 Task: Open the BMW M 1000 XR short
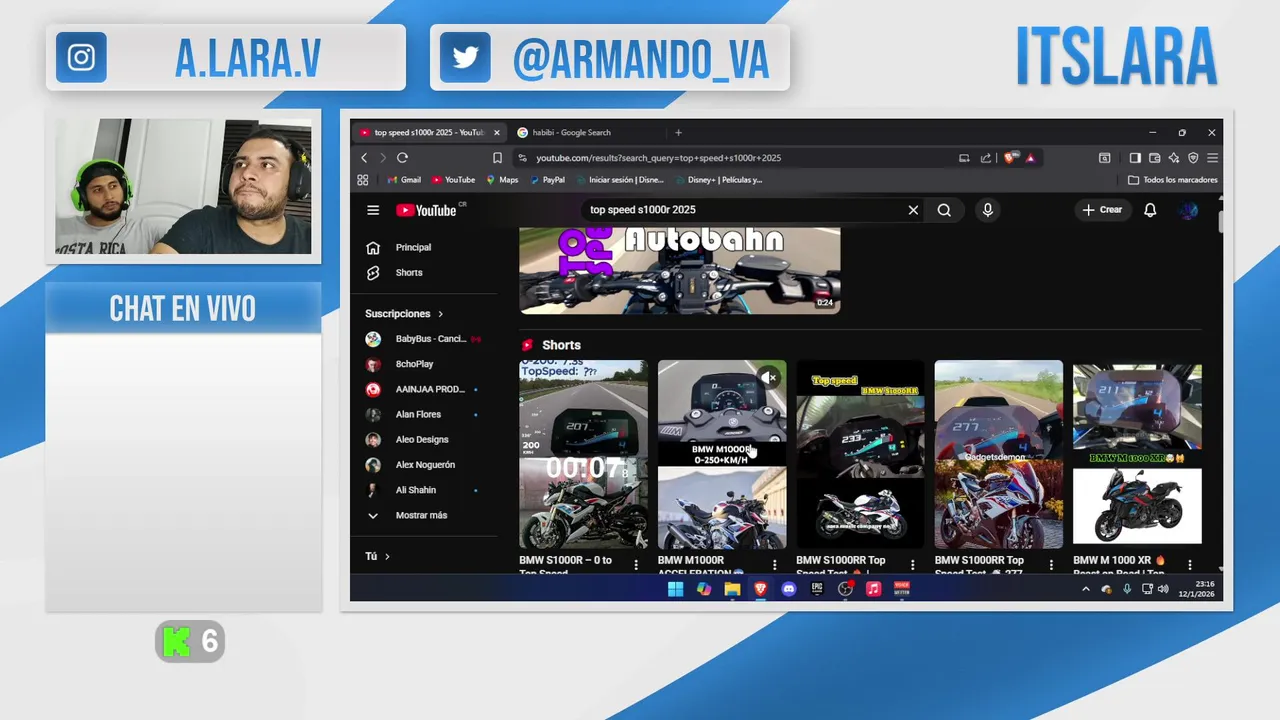click(1137, 454)
